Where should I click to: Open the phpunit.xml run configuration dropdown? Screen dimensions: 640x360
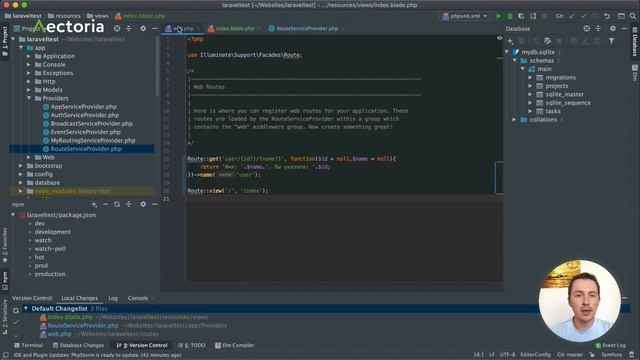(x=464, y=16)
